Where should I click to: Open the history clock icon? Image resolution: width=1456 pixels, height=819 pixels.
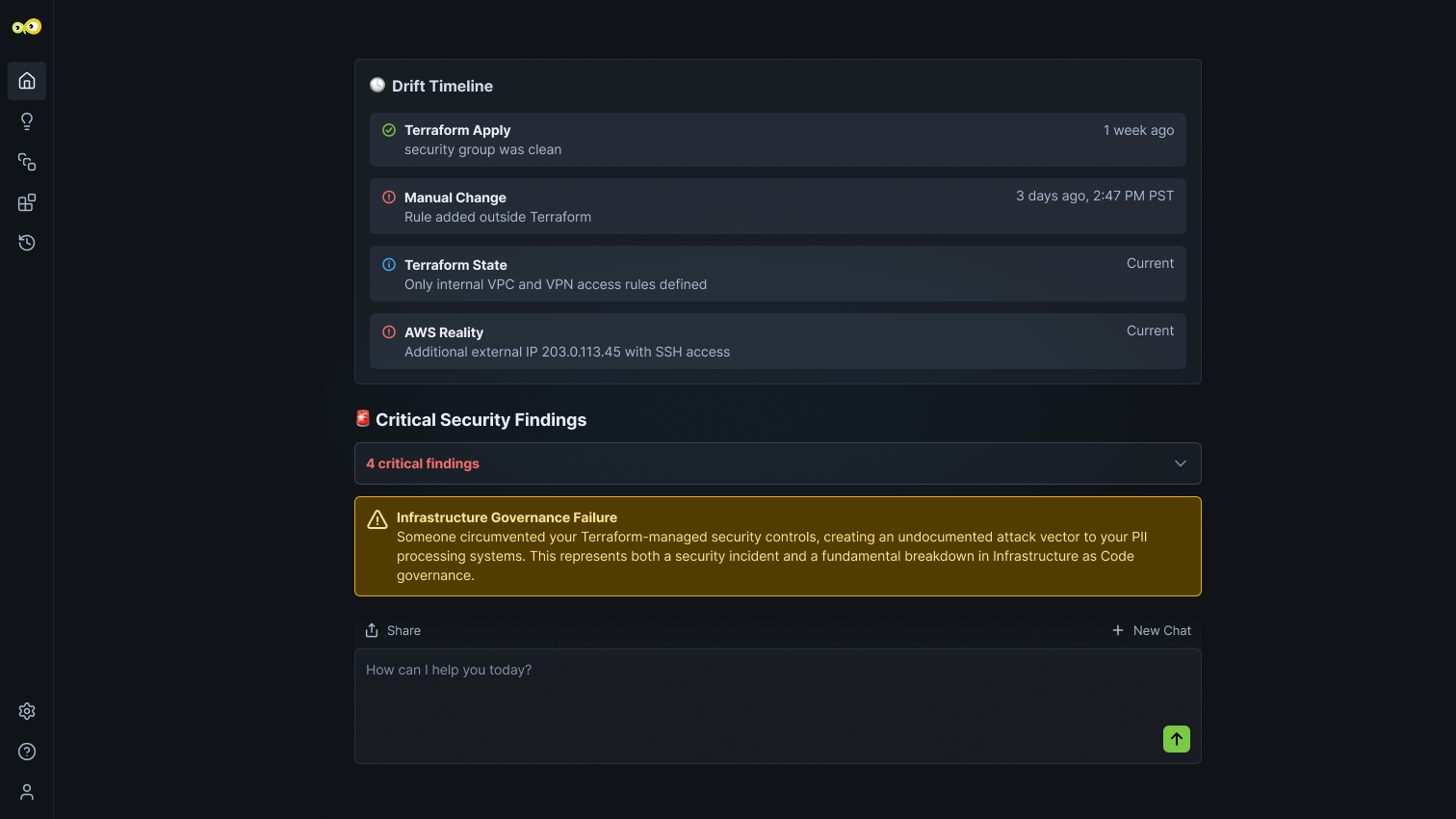[x=27, y=243]
